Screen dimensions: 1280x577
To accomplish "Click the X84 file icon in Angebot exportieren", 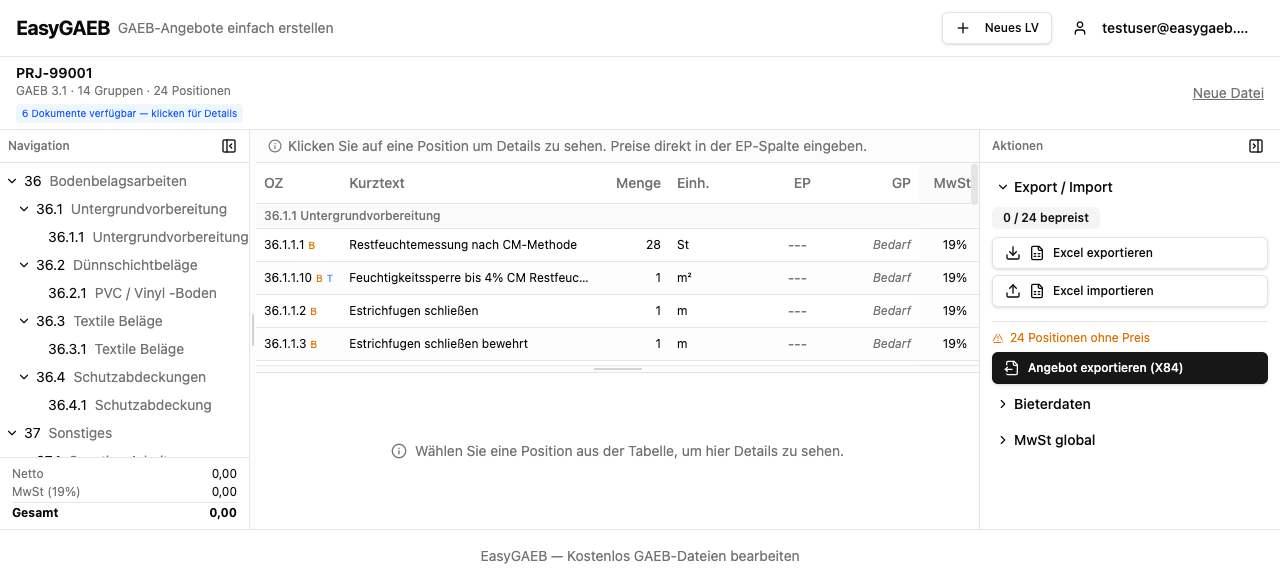I will pyautogui.click(x=1010, y=368).
